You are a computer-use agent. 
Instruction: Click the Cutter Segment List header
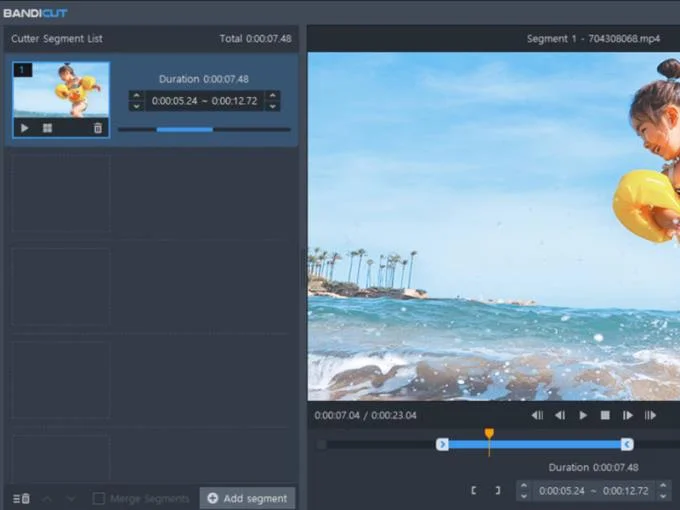57,39
